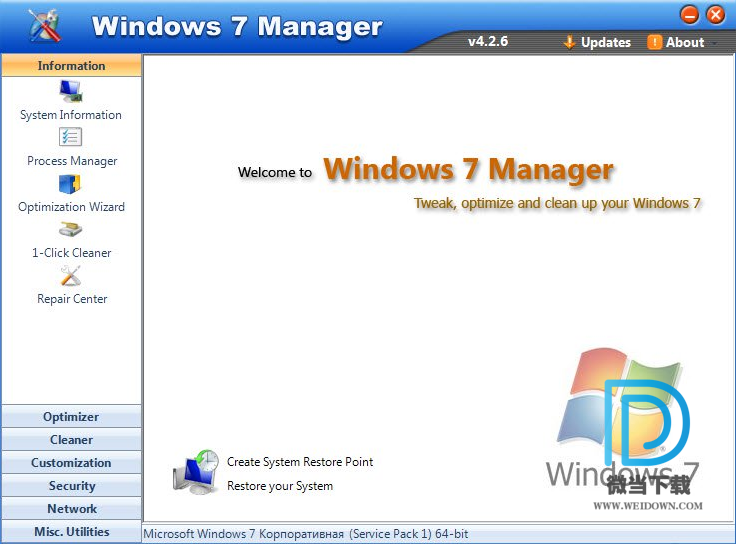Click the Updates label
The width and height of the screenshot is (736, 544).
(606, 42)
